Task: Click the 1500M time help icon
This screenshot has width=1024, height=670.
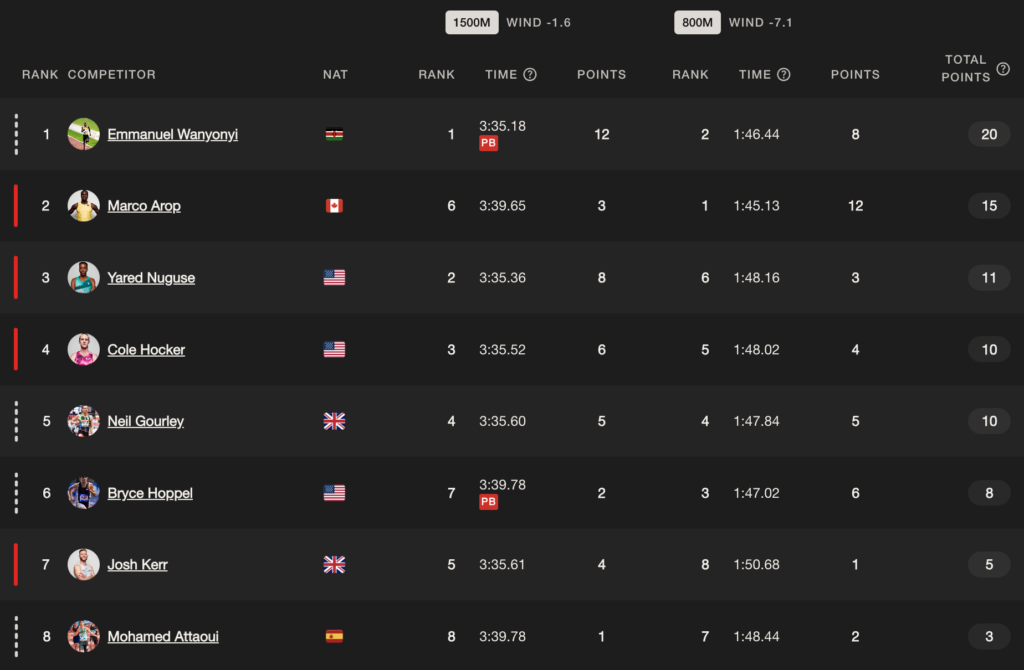Action: [530, 74]
